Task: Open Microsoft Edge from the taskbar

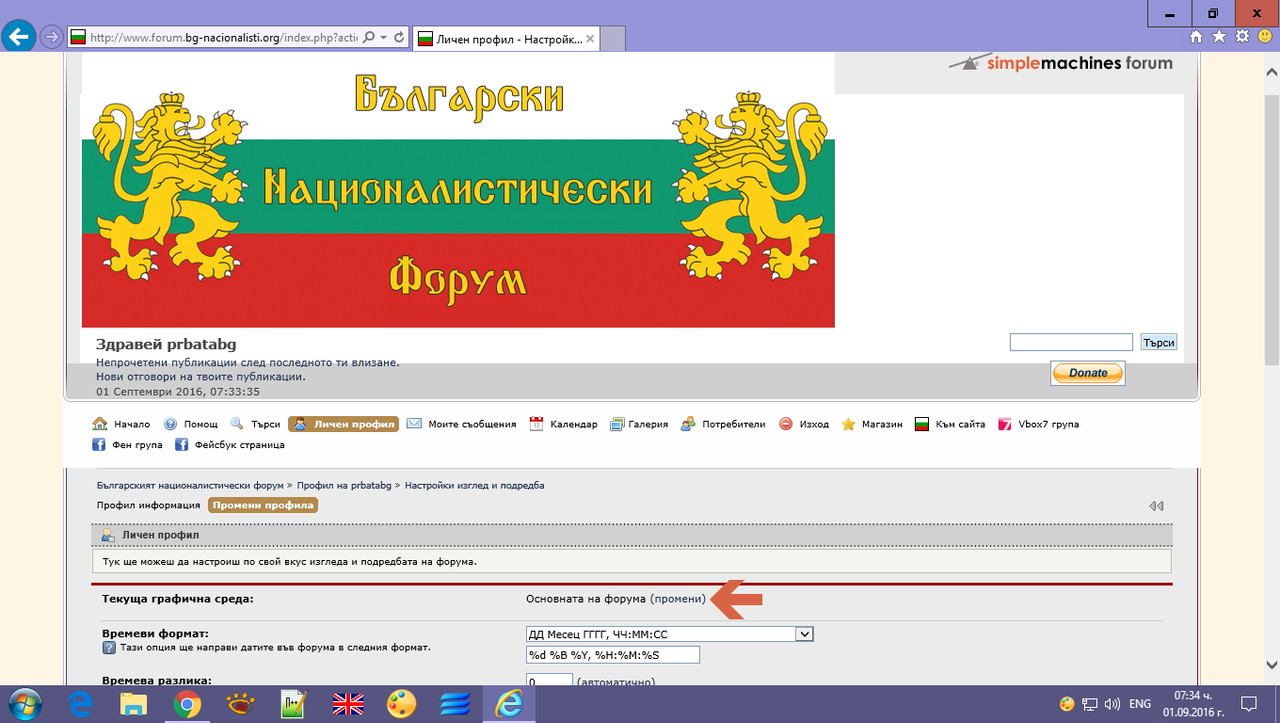Action: click(81, 704)
